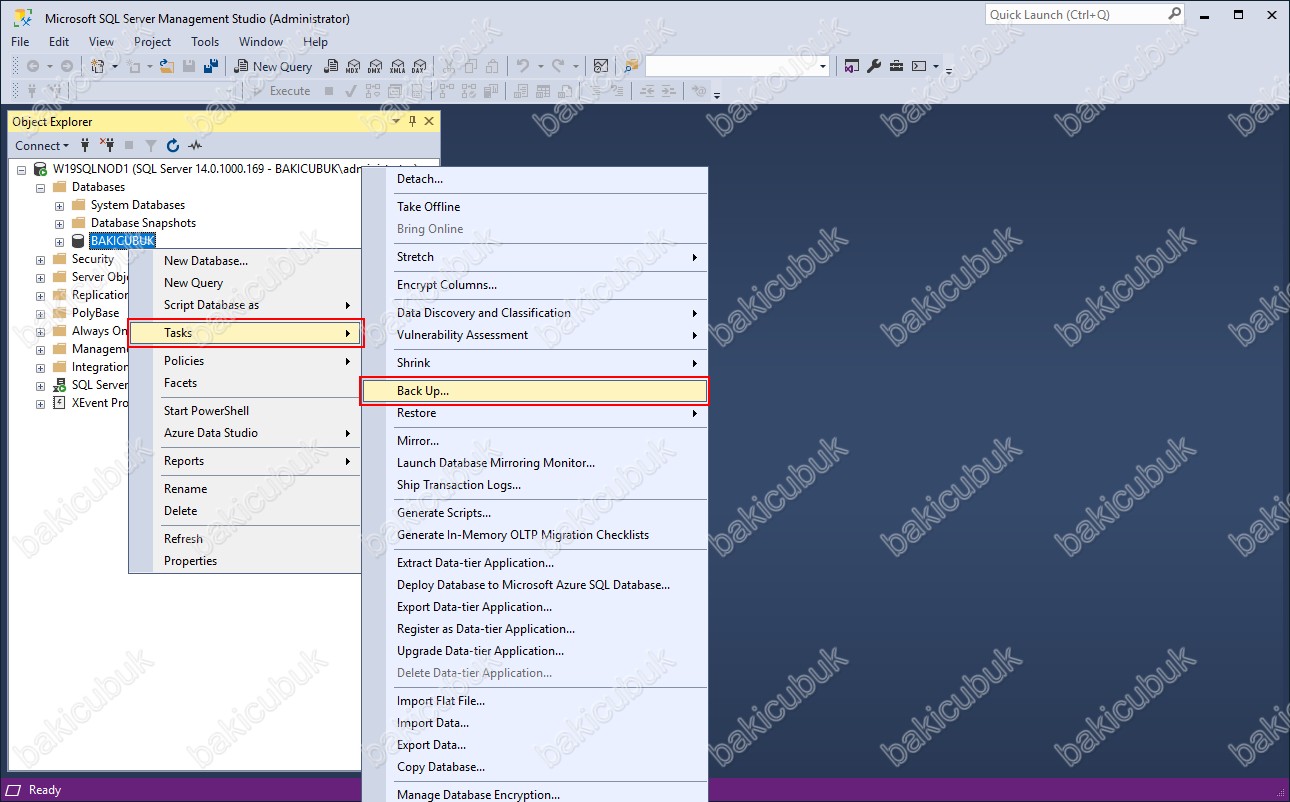Image resolution: width=1290 pixels, height=802 pixels.
Task: Select the System Databases tree item
Action: [x=137, y=205]
